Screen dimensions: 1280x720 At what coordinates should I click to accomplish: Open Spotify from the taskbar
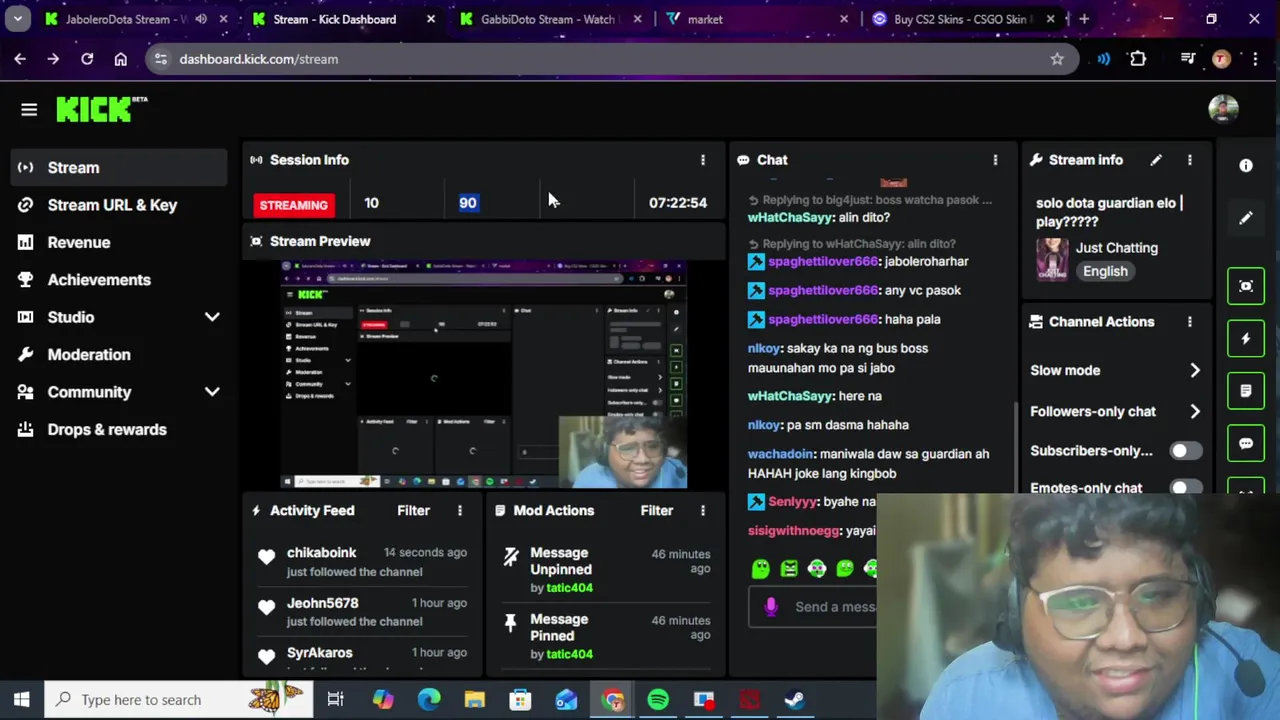click(x=658, y=700)
